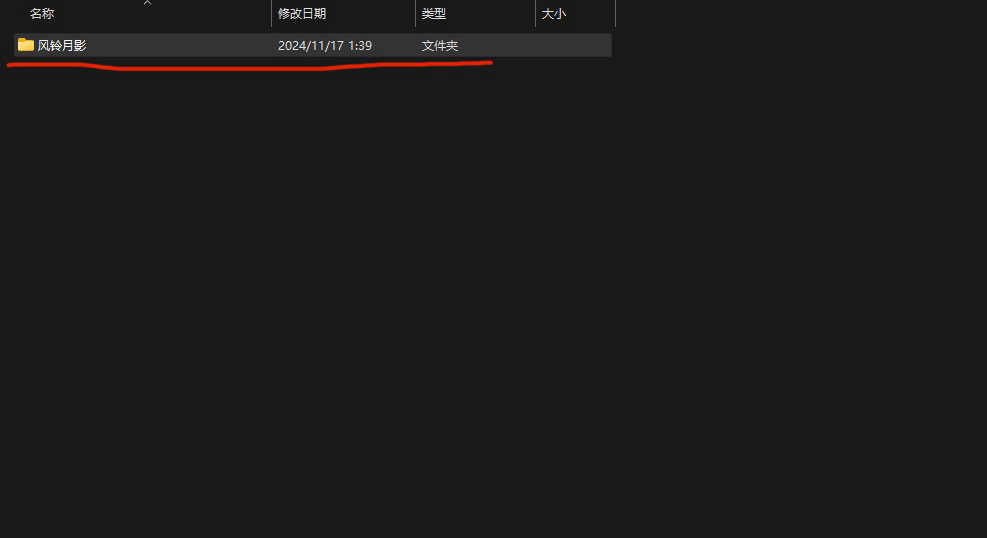Click dark empty area right of highlighted row
The height and width of the screenshot is (538, 987).
coord(799,45)
